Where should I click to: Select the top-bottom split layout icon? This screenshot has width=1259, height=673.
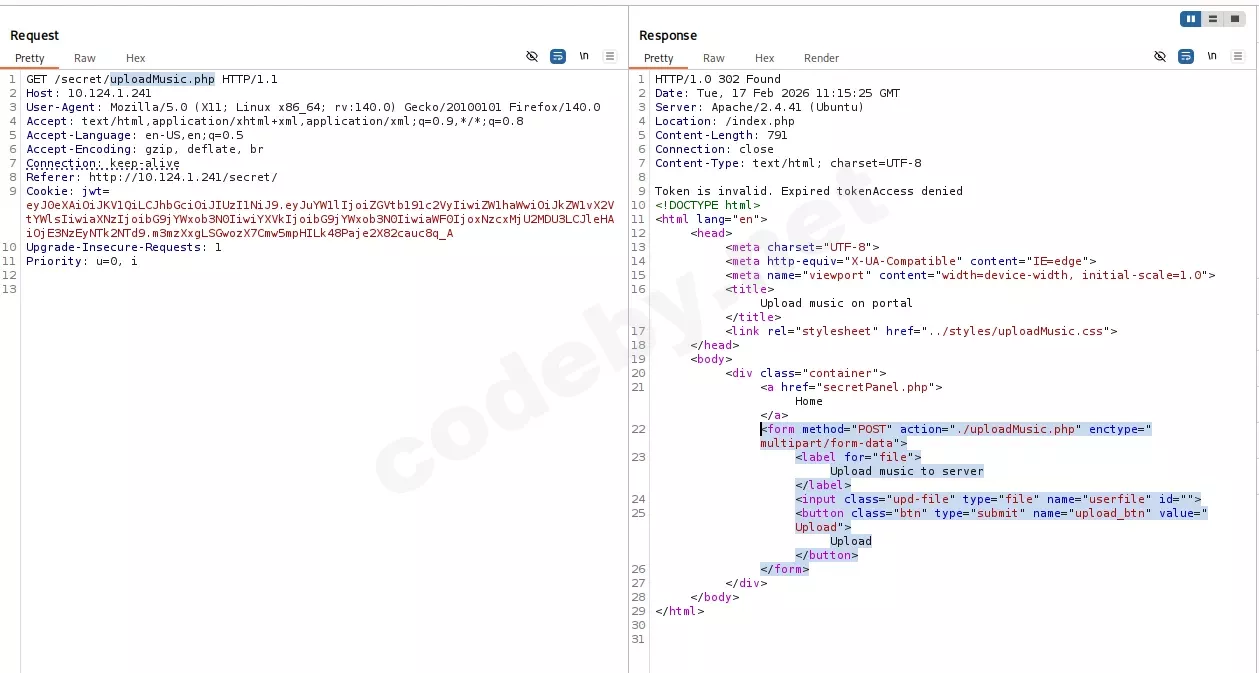pyautogui.click(x=1212, y=19)
